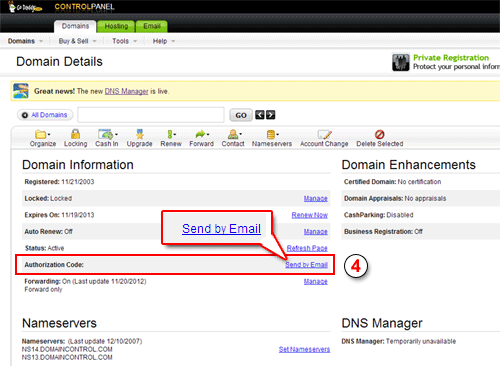Image resolution: width=500 pixels, height=366 pixels.
Task: Click the Great news banner image icon
Action: click(x=21, y=91)
